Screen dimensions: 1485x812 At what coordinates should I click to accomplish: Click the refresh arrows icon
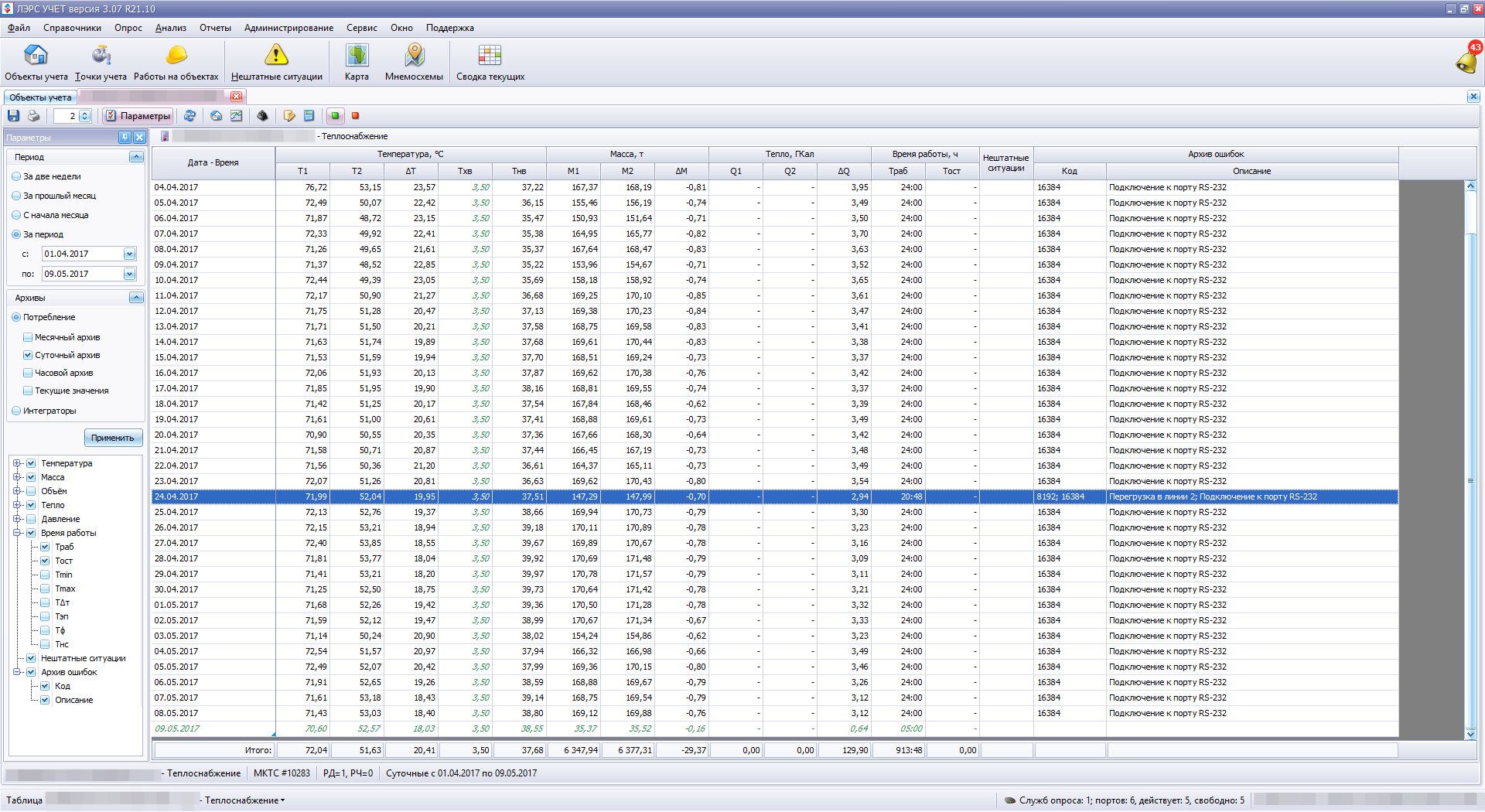pyautogui.click(x=189, y=116)
